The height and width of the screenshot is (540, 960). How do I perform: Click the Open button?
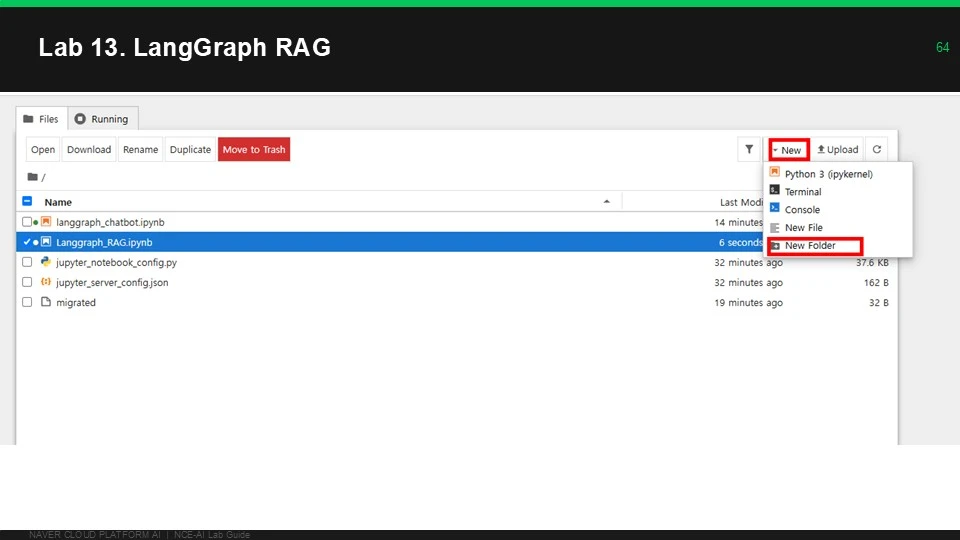(43, 149)
